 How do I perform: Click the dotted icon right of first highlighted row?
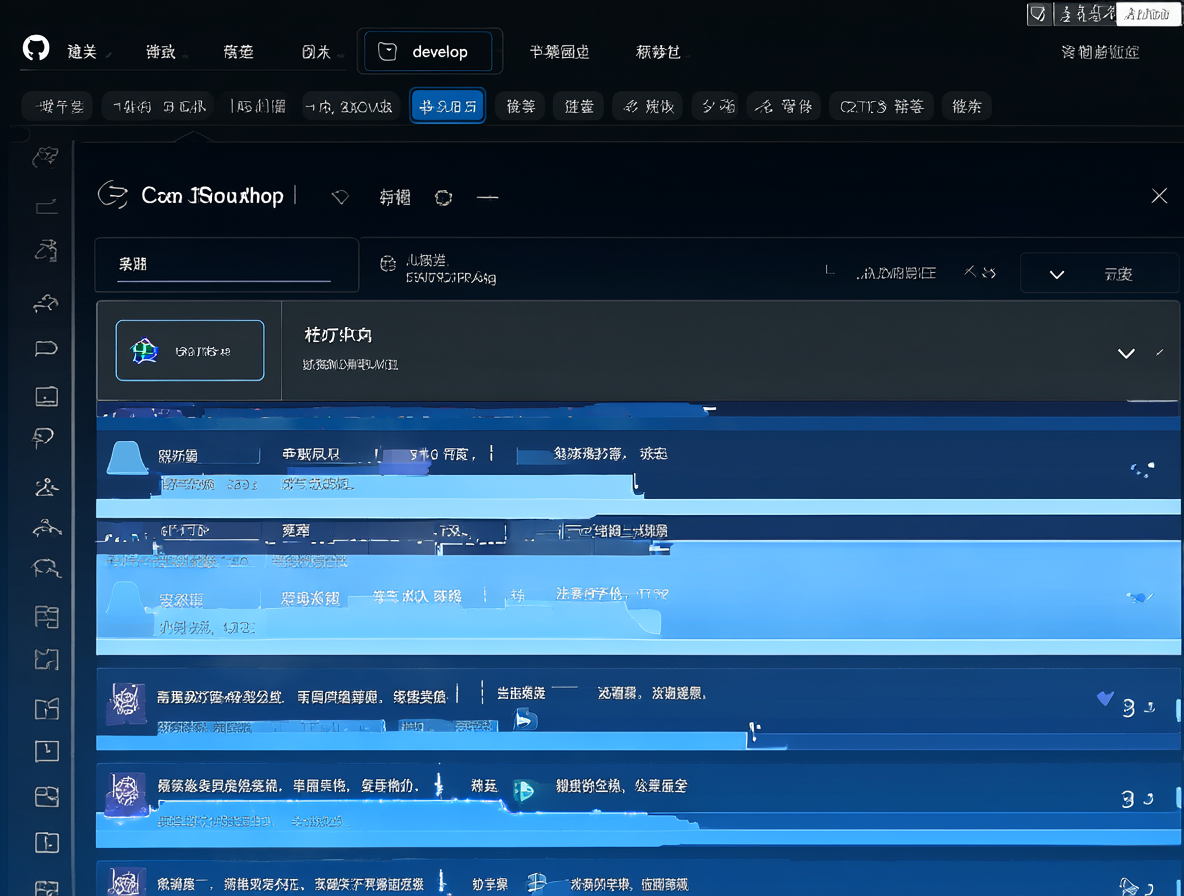[x=1142, y=470]
